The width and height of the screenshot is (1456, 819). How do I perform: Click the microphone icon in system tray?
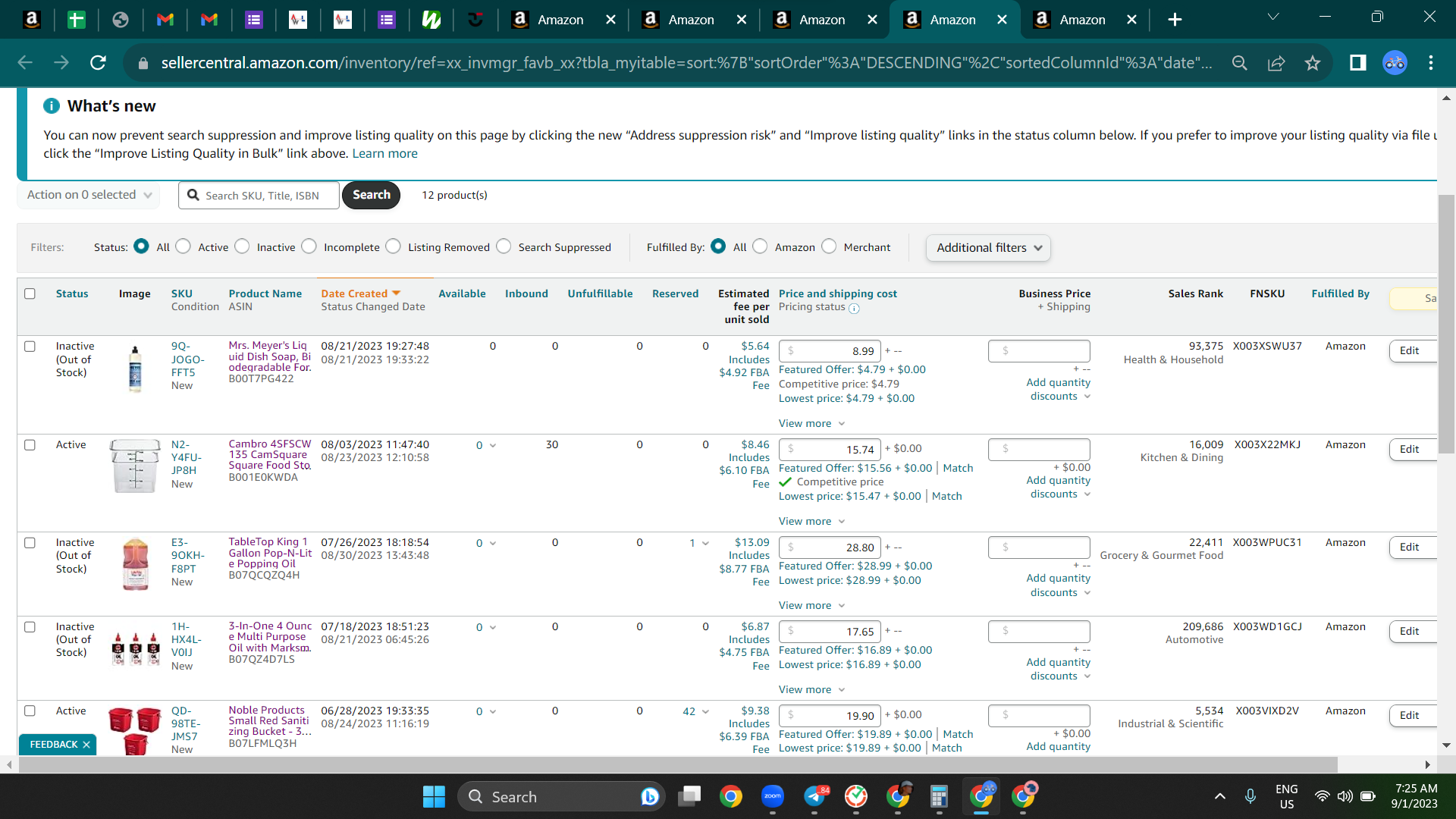(1250, 796)
